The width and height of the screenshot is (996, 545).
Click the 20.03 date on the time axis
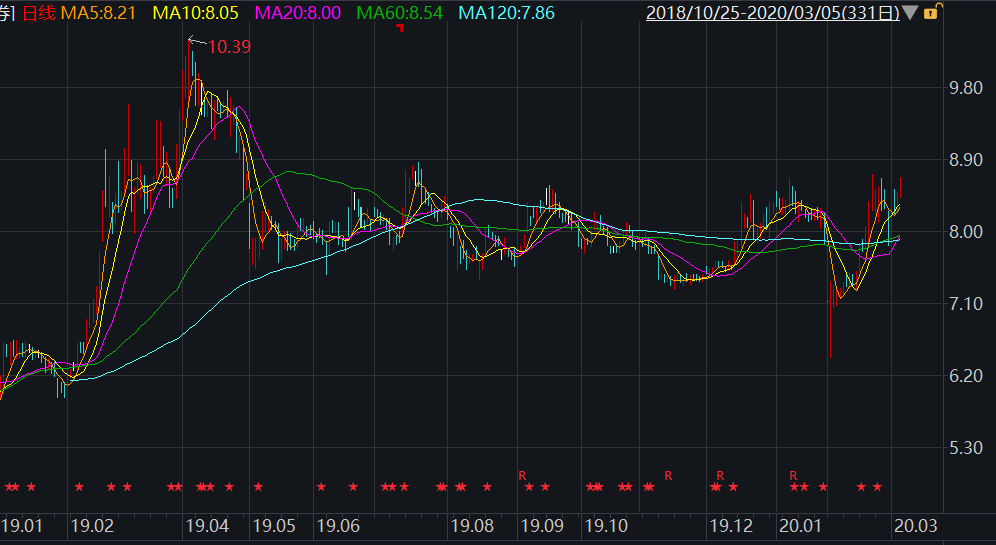click(913, 525)
